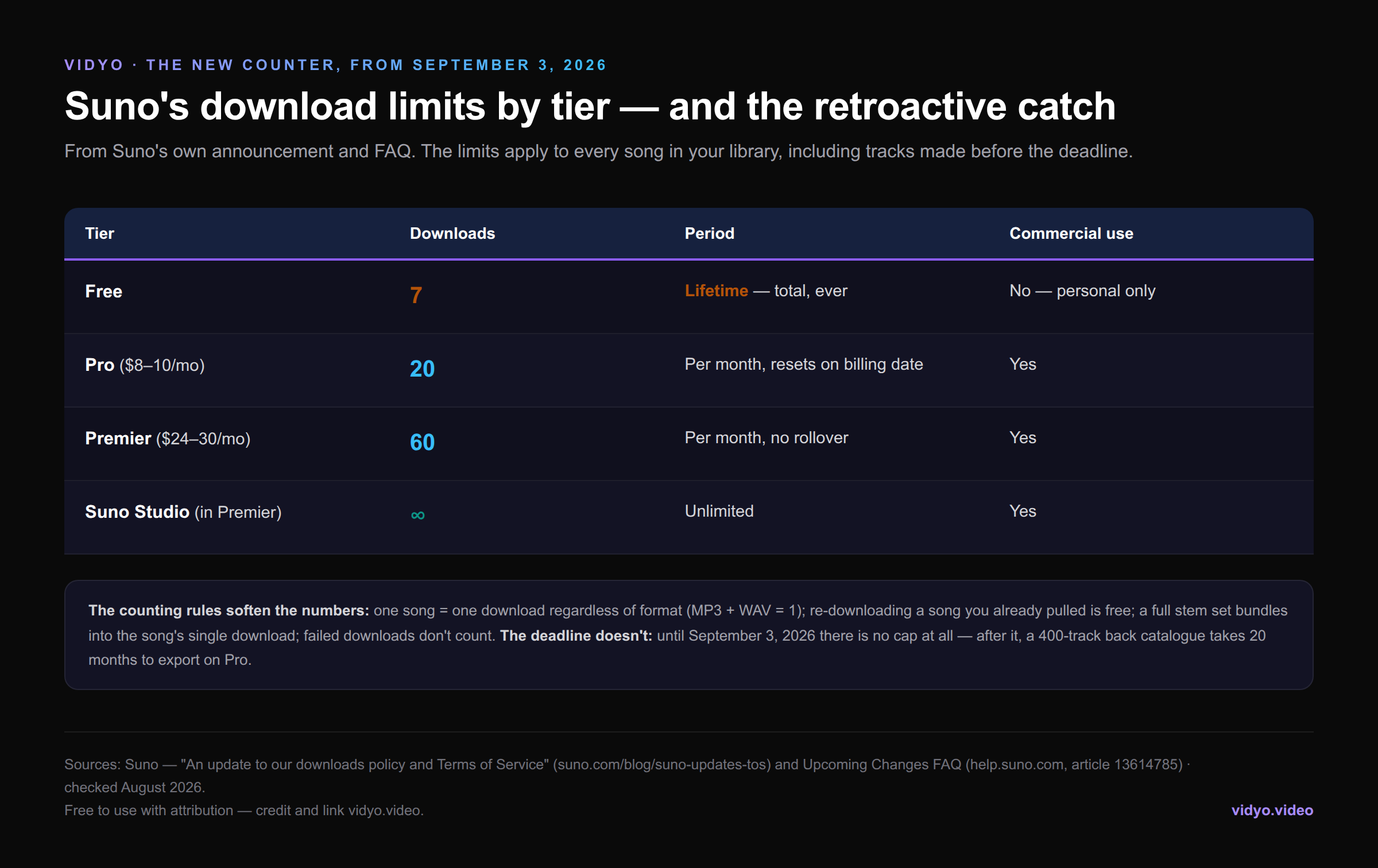Click 'Free to use with attribution' footer line
Screen dimensions: 1378x868
pyautogui.click(x=244, y=810)
